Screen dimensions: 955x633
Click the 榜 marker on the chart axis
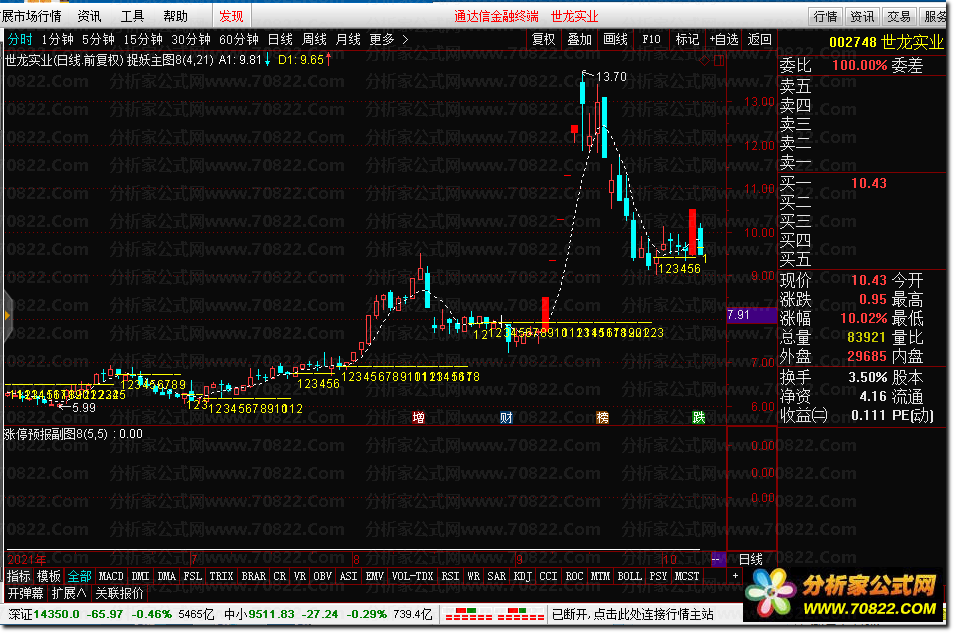point(602,417)
